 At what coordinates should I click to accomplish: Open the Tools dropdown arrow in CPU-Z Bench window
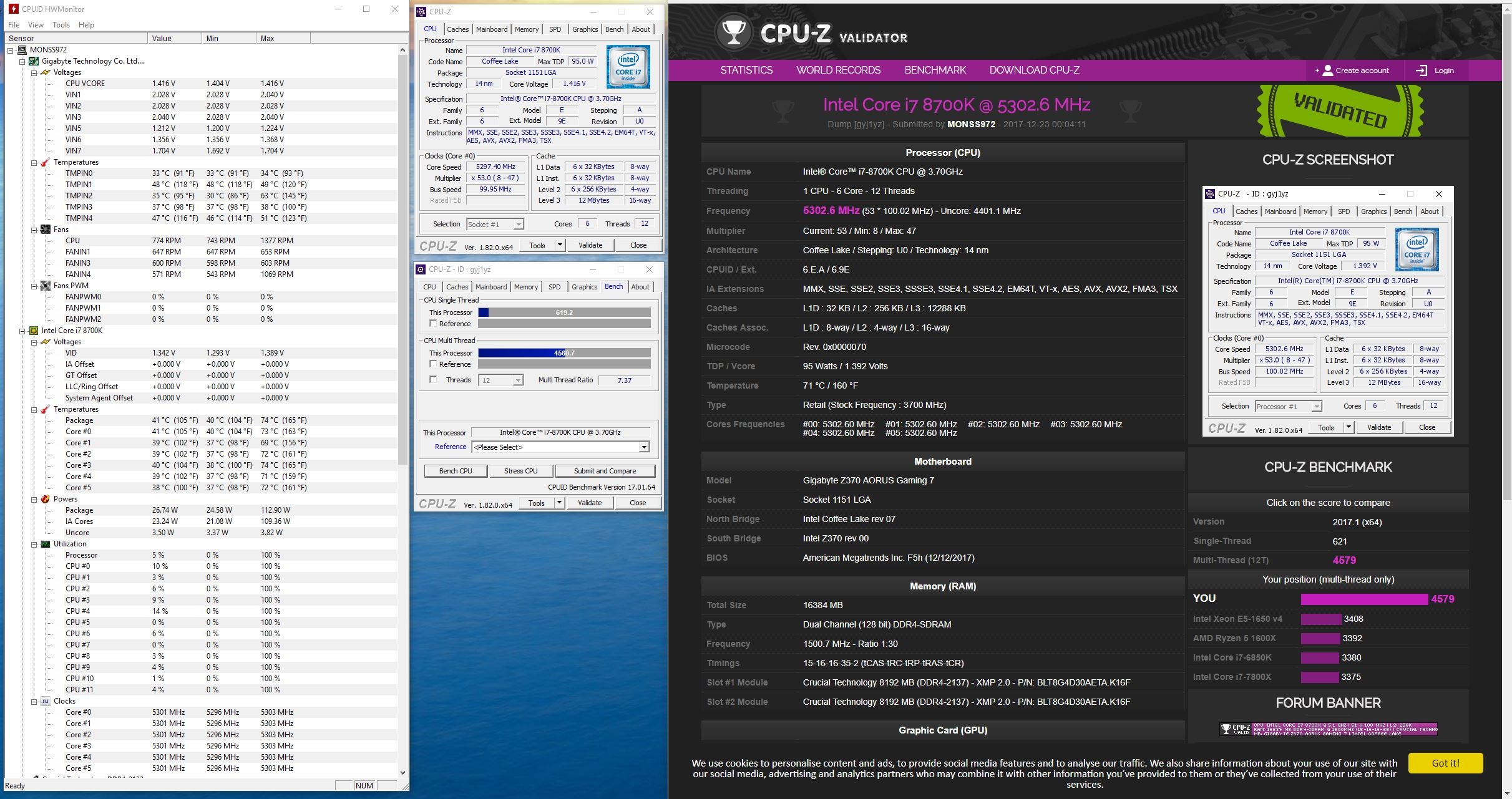click(x=559, y=503)
